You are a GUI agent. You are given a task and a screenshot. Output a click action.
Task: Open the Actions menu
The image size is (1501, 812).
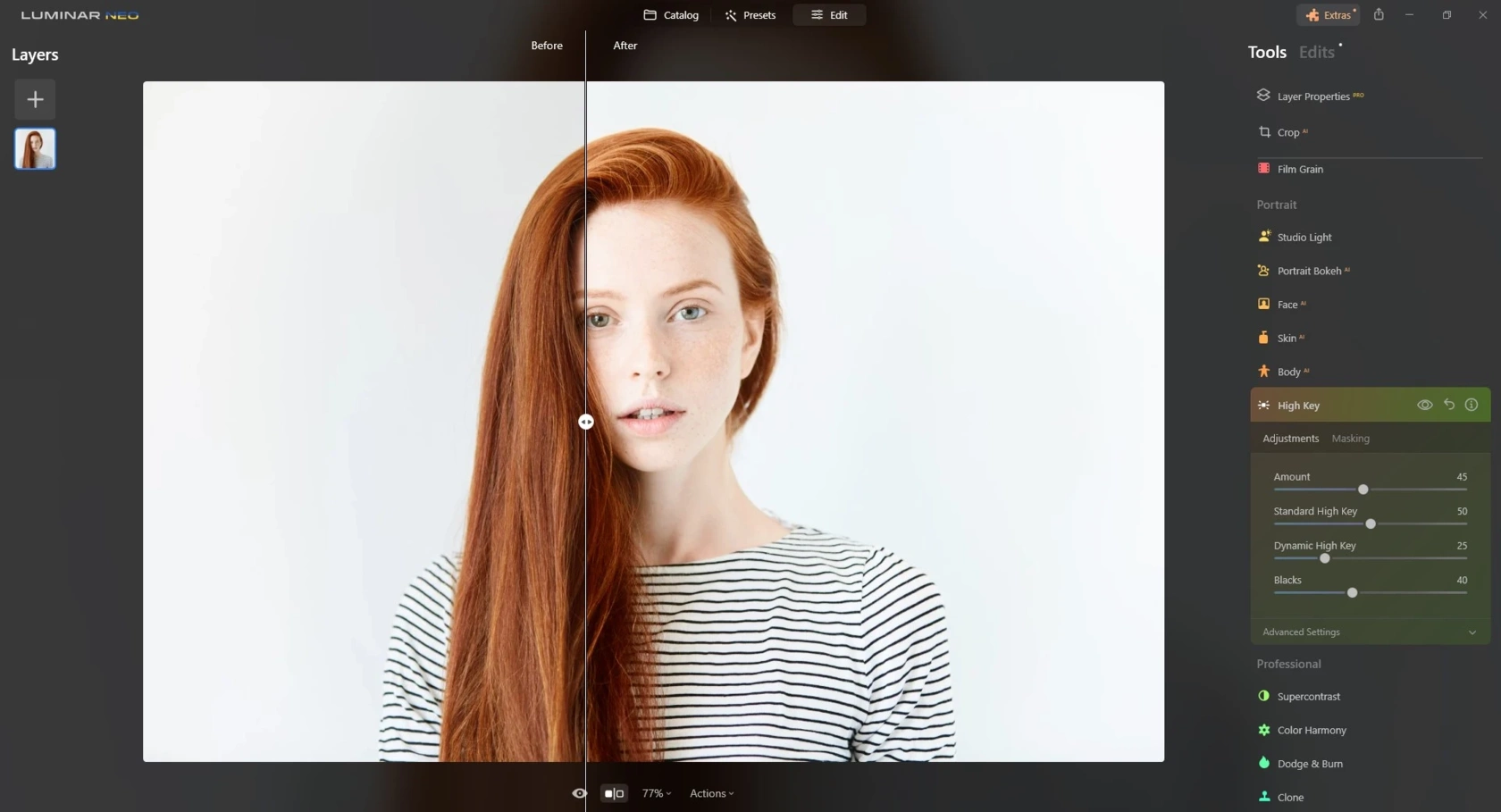pyautogui.click(x=710, y=792)
